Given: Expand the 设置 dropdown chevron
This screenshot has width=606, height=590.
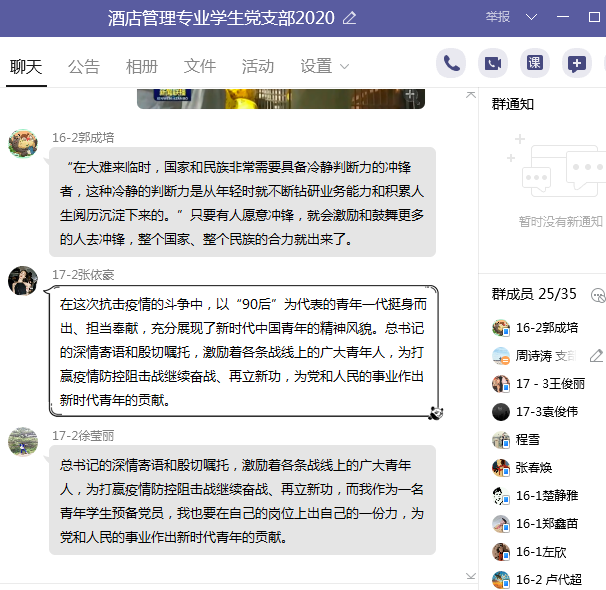Looking at the screenshot, I should [345, 67].
